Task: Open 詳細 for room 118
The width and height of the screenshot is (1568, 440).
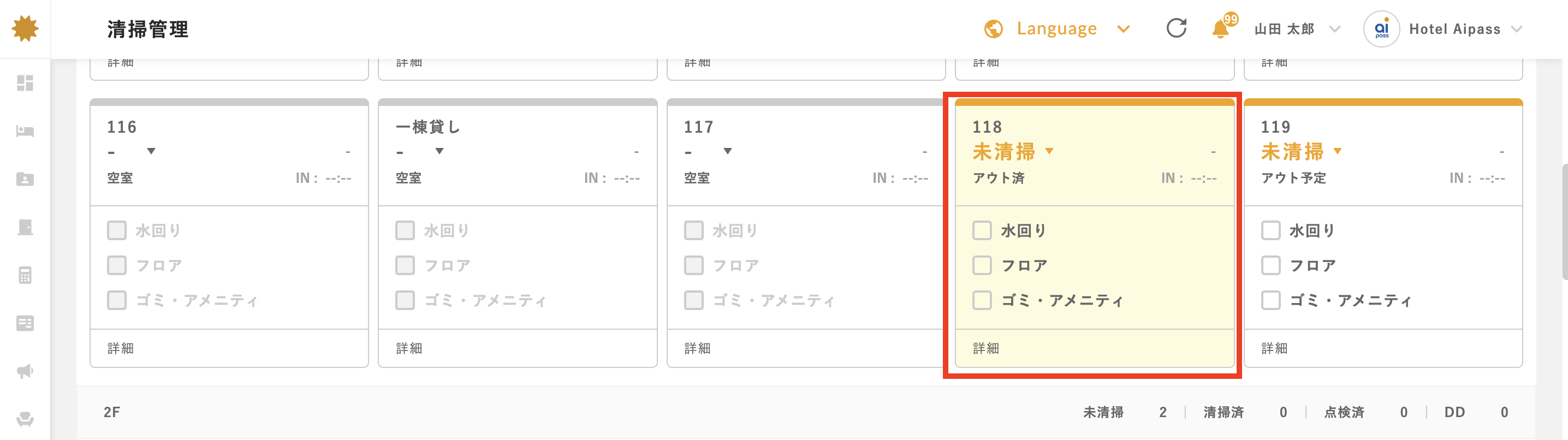Action: [x=986, y=348]
